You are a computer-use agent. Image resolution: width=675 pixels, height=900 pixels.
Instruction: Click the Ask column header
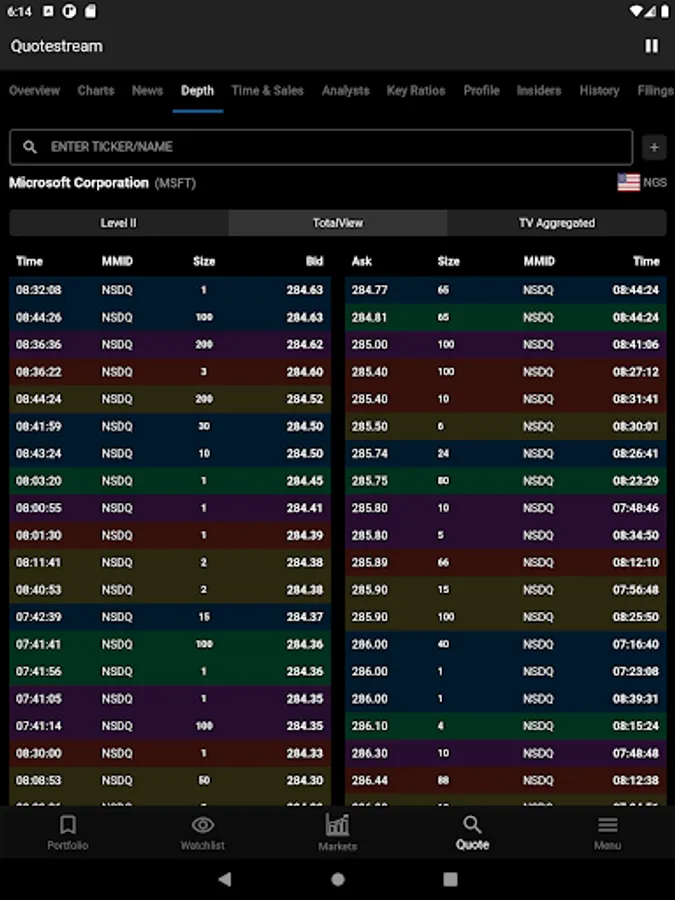pyautogui.click(x=362, y=261)
